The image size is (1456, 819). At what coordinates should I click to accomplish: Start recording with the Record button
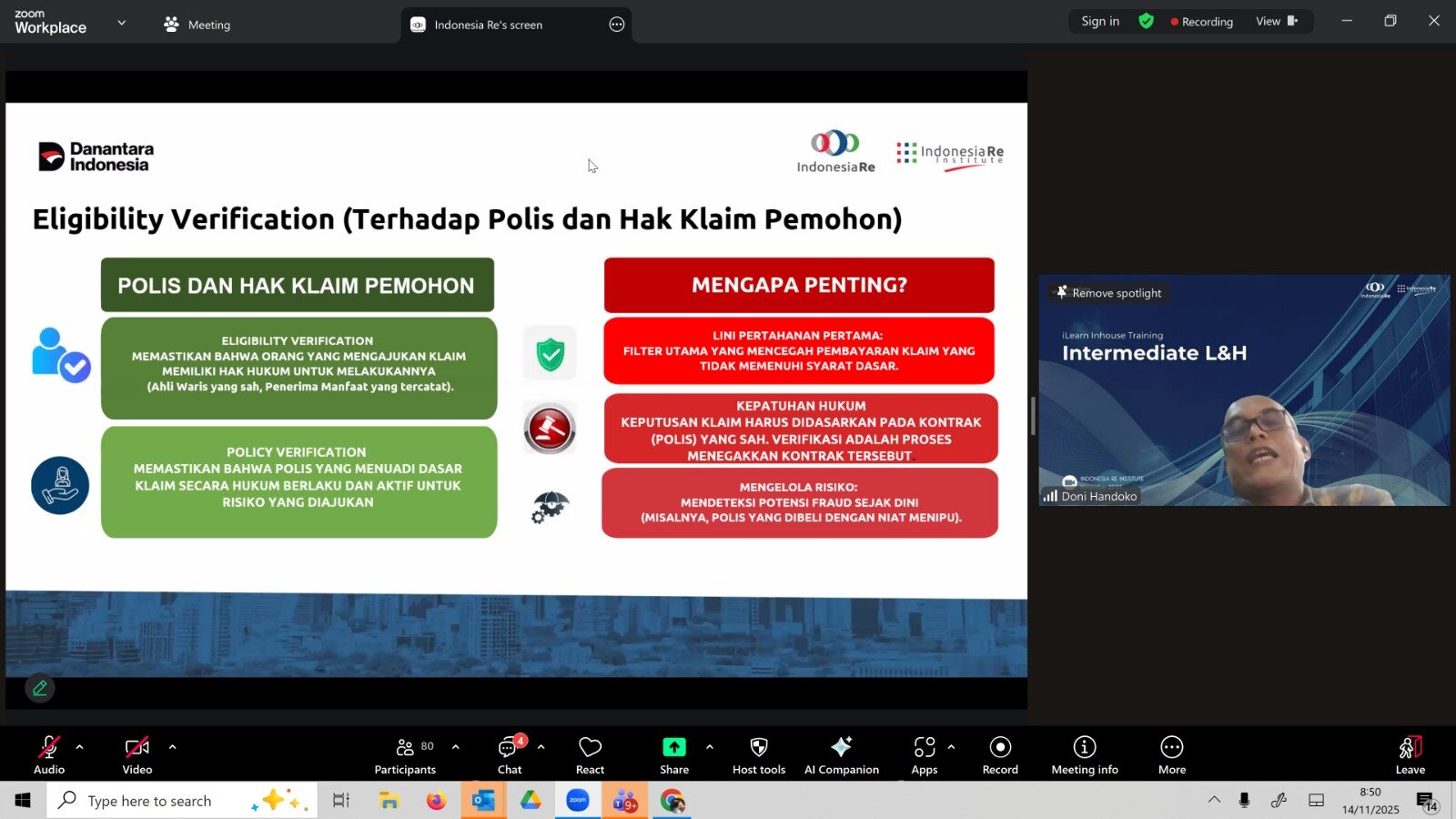pyautogui.click(x=1000, y=755)
